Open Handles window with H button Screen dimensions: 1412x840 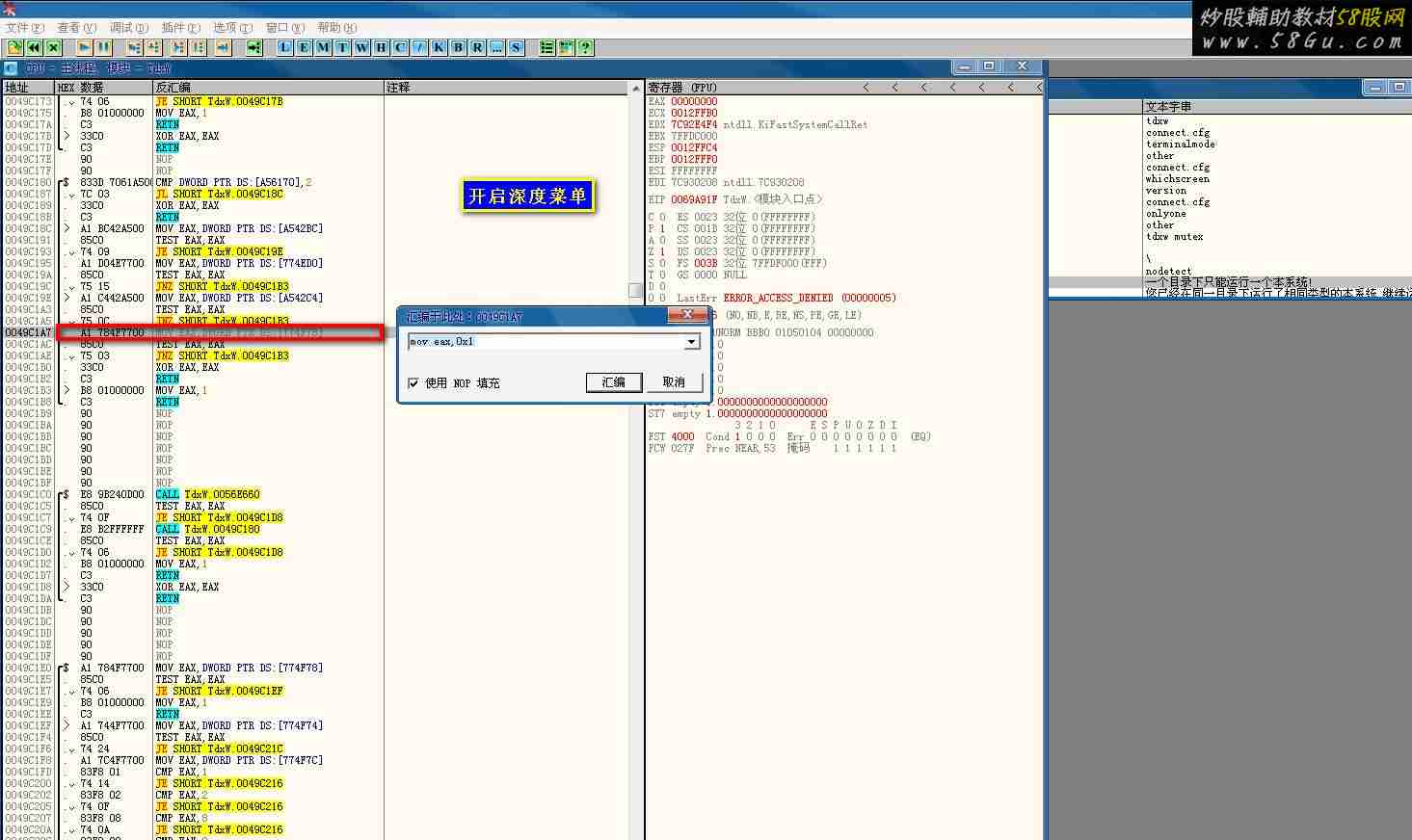382,47
